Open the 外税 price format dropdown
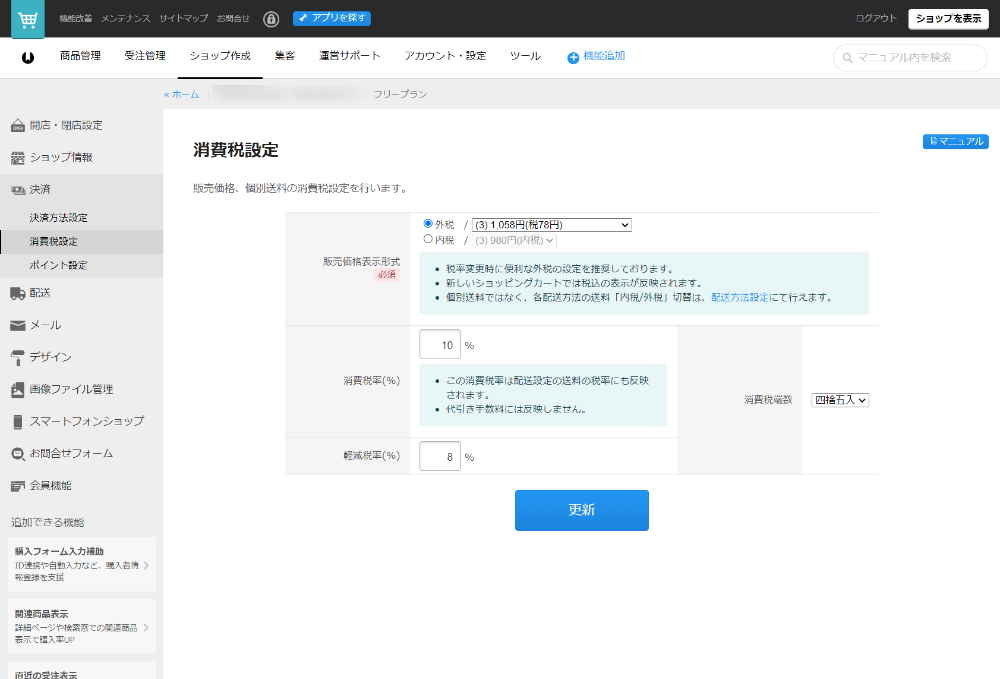Screen dimensions: 1000x679 click(552, 224)
